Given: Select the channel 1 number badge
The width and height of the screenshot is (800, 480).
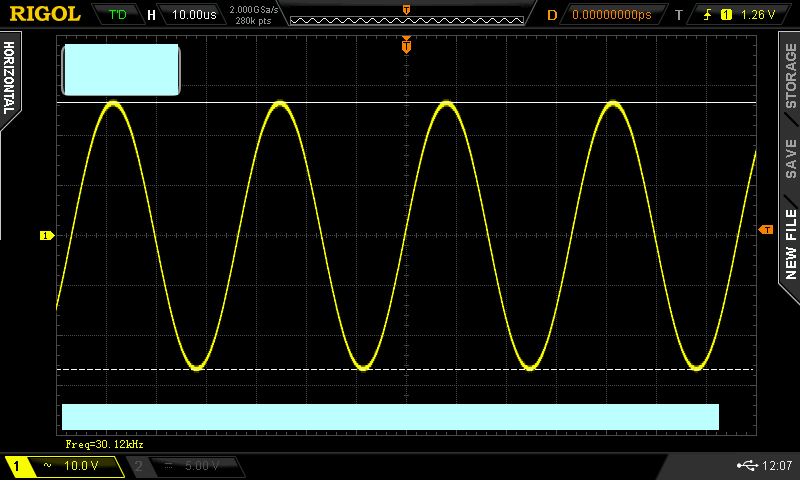Looking at the screenshot, I should [16, 466].
